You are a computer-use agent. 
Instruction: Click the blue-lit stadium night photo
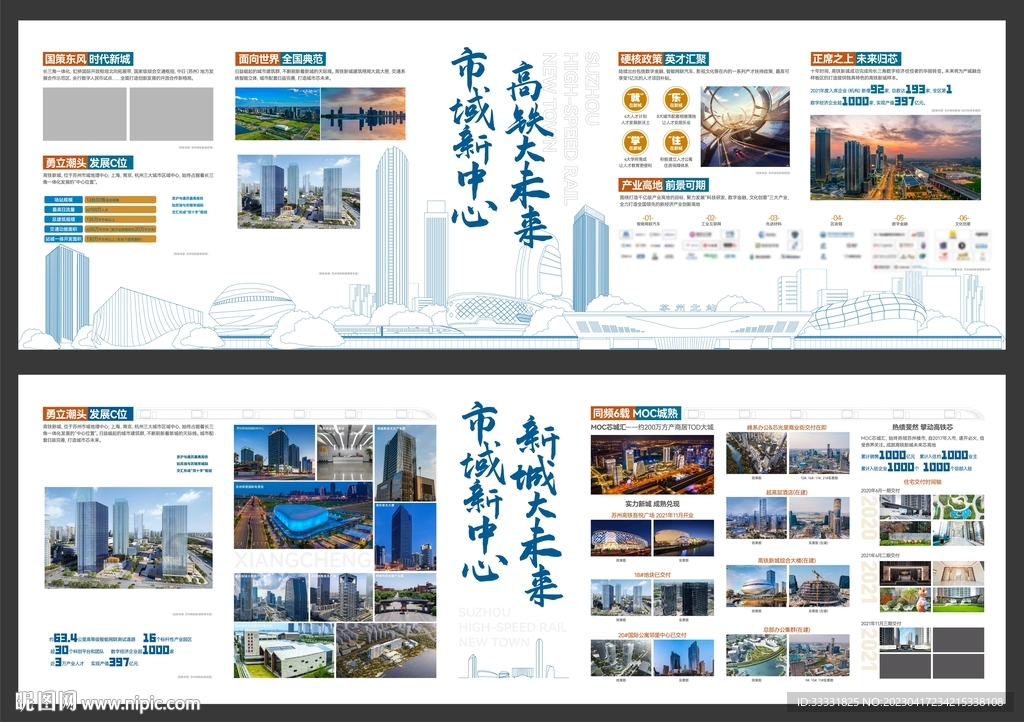click(303, 516)
